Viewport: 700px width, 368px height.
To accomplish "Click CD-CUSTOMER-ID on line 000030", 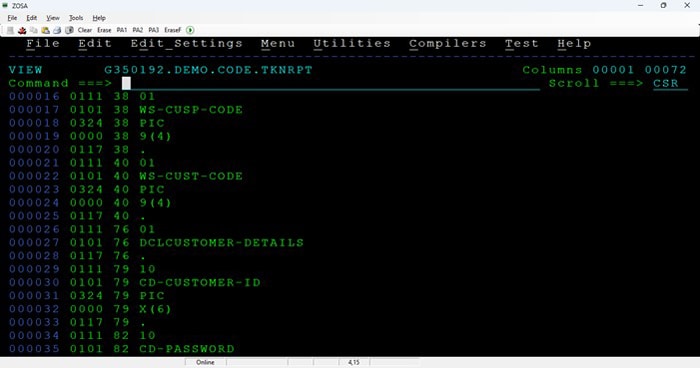I will 200,283.
